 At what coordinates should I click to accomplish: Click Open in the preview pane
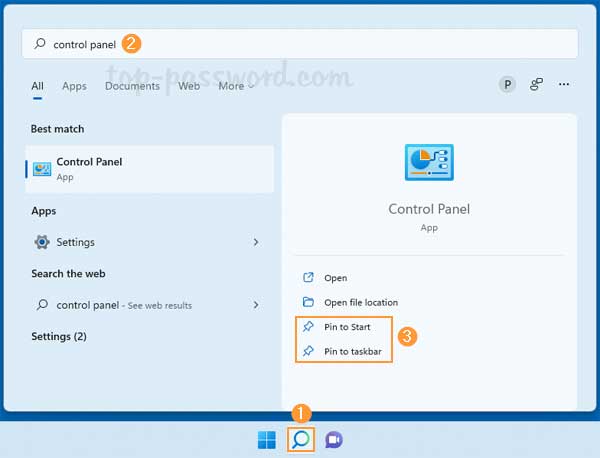point(336,278)
